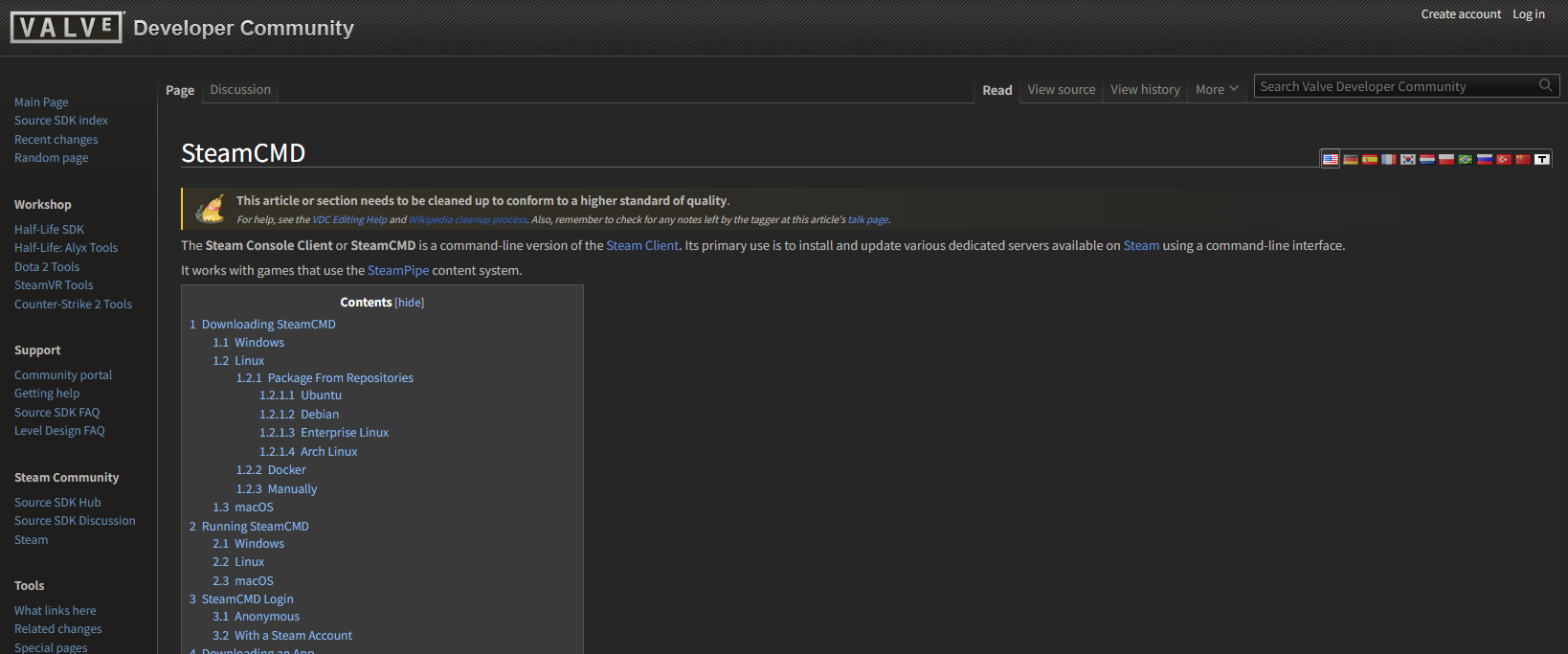Open the VDC Editing Help link
Image resolution: width=1568 pixels, height=654 pixels.
coord(349,220)
